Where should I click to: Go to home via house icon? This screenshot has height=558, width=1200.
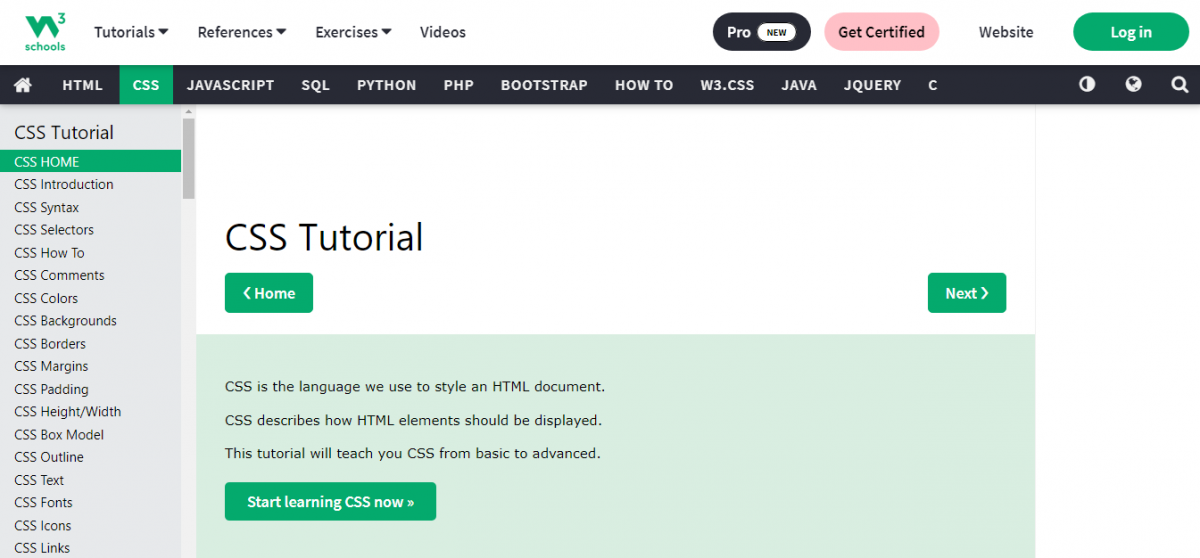point(23,85)
